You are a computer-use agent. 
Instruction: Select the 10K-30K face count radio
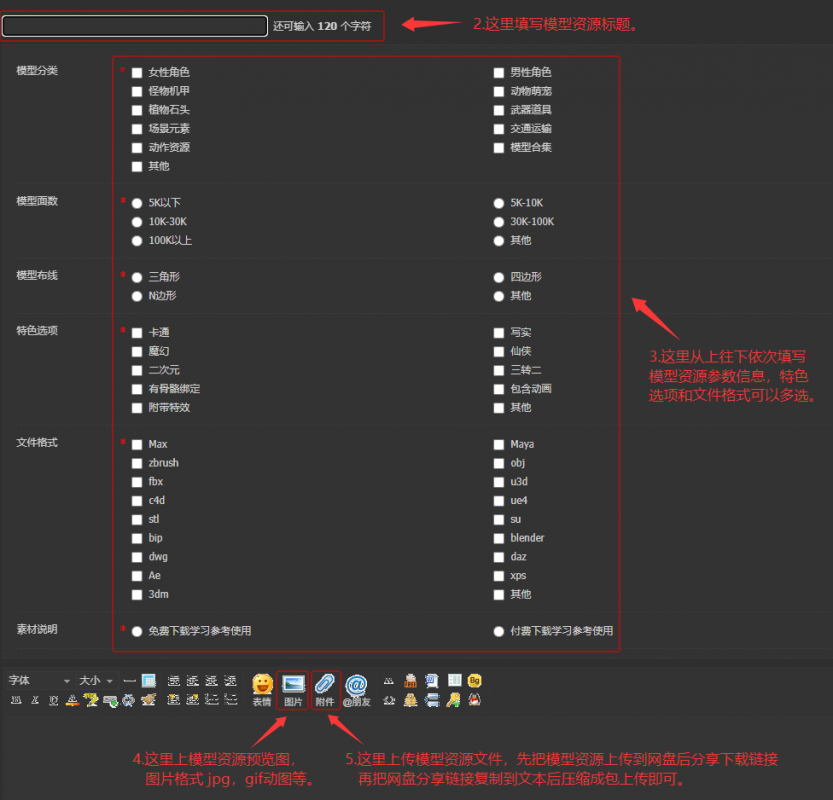[137, 222]
